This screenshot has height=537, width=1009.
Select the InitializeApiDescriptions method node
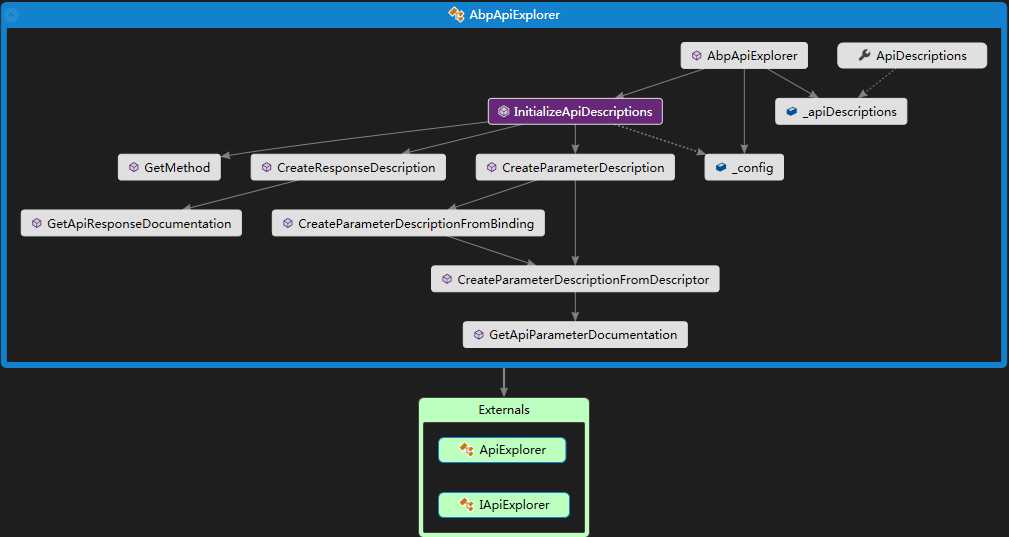[x=575, y=112]
